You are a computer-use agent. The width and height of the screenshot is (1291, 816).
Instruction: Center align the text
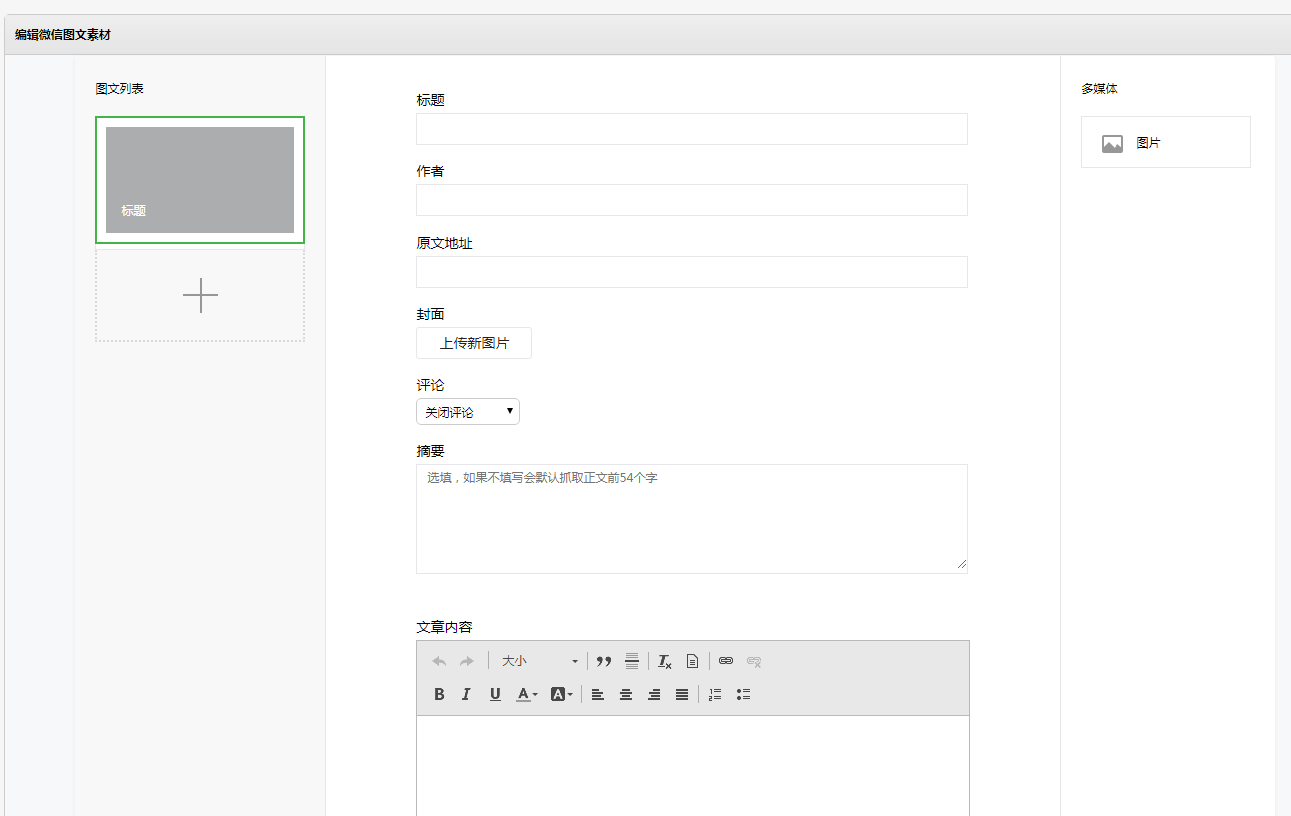click(x=626, y=694)
